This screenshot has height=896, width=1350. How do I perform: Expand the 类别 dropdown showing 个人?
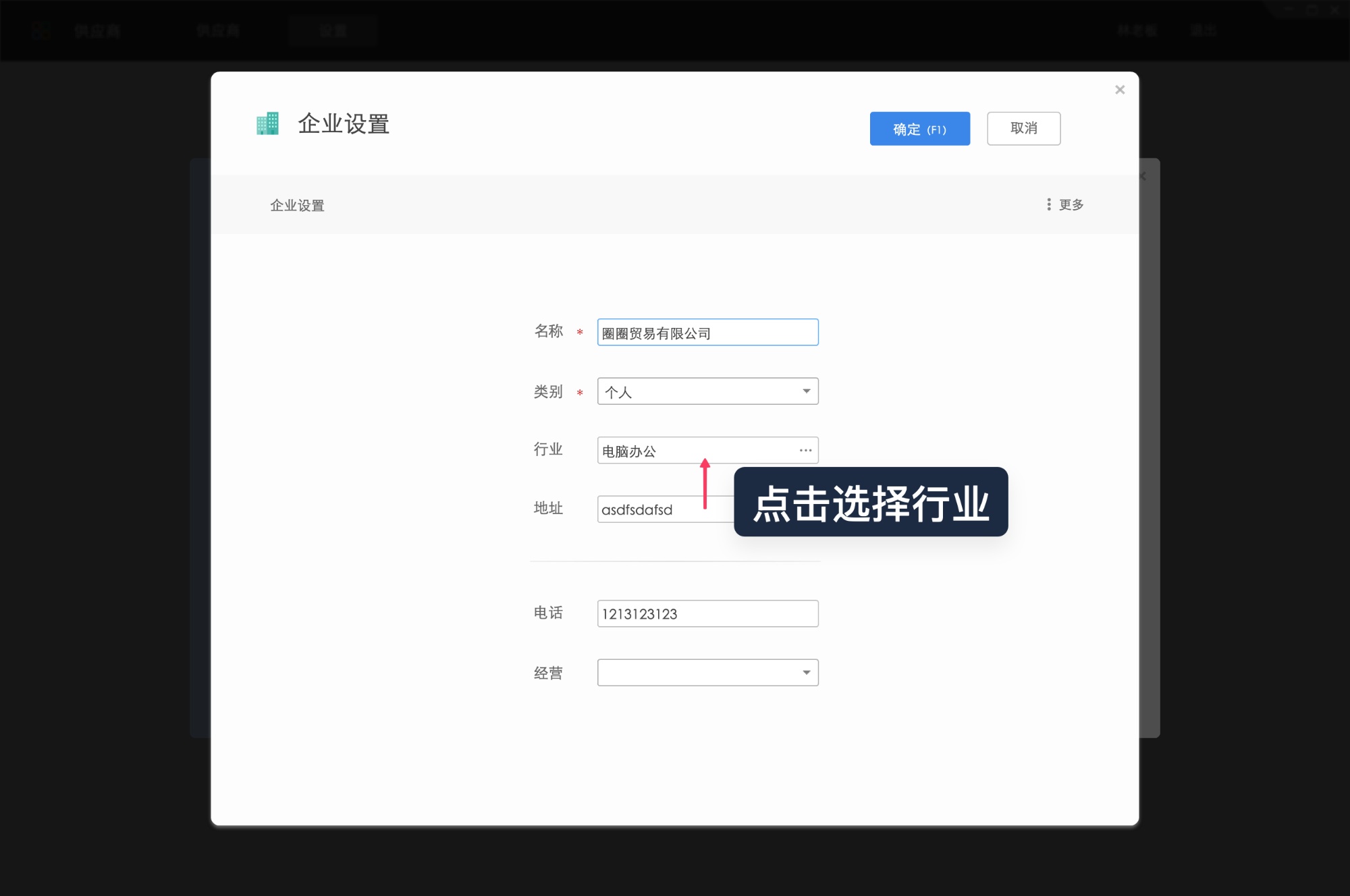coord(707,391)
